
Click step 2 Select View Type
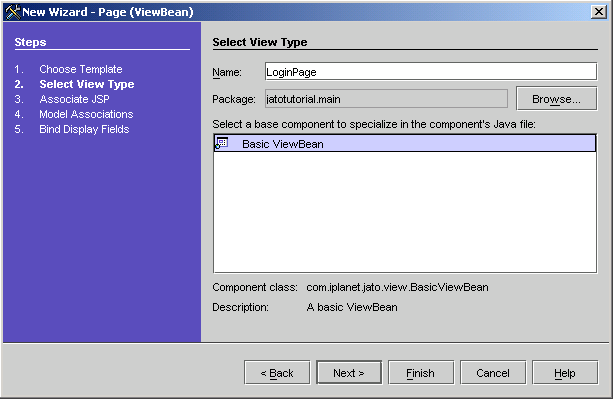[87, 84]
